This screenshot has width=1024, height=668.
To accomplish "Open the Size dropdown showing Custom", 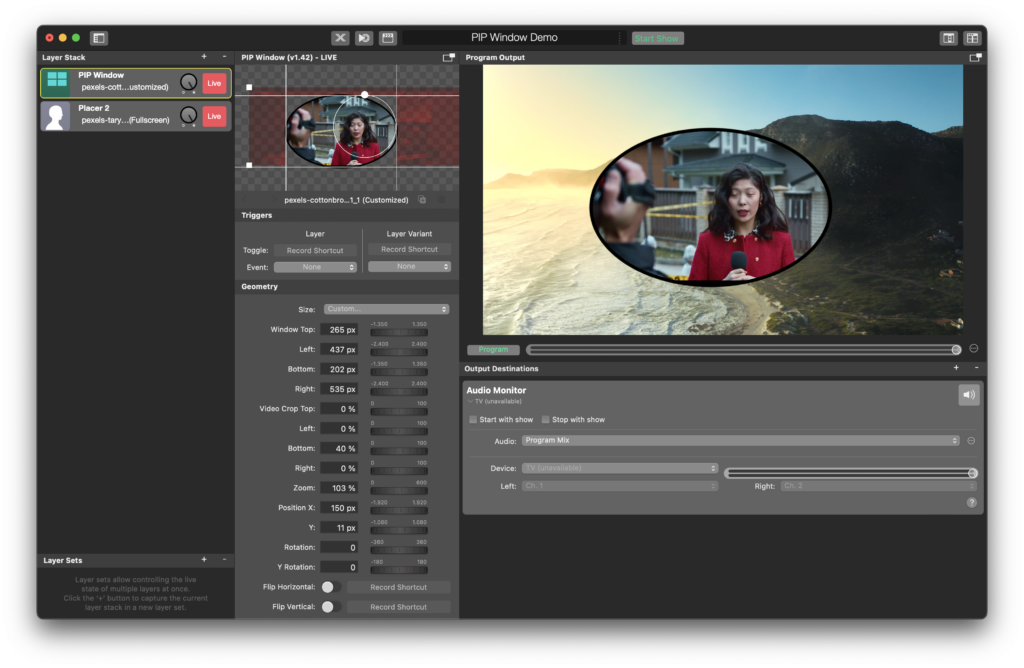I will (387, 309).
